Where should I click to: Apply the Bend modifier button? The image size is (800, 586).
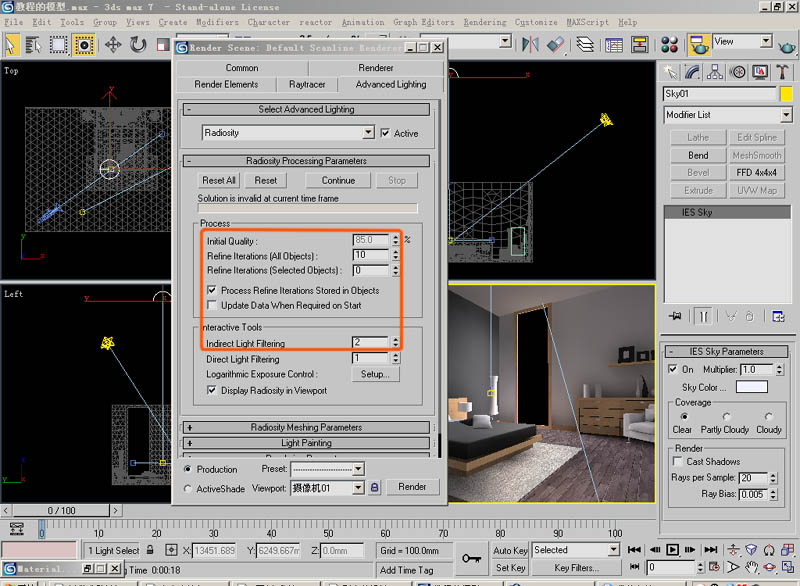point(698,155)
